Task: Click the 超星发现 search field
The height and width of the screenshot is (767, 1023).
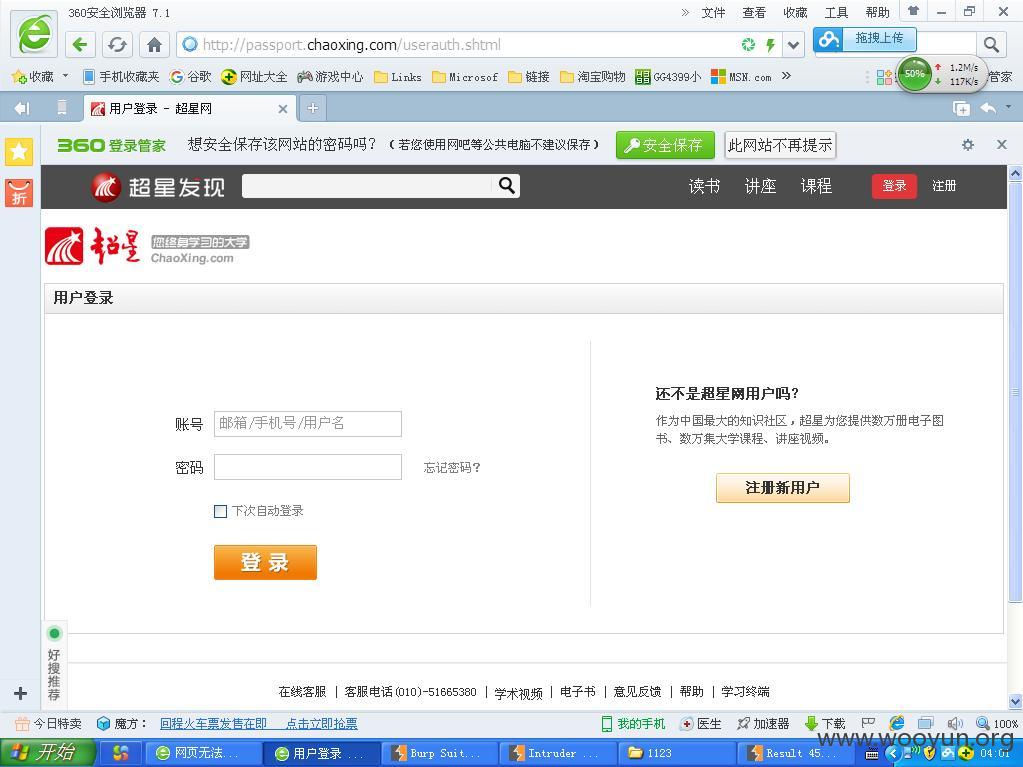Action: tap(367, 186)
